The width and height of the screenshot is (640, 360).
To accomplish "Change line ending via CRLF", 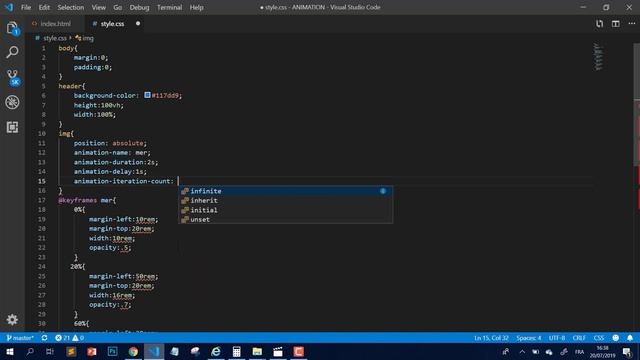I will (579, 338).
